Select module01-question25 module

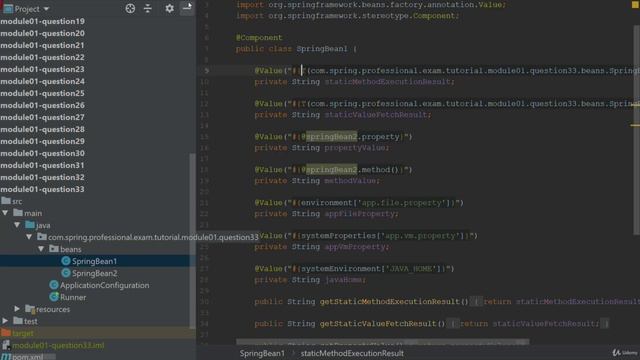[42, 93]
